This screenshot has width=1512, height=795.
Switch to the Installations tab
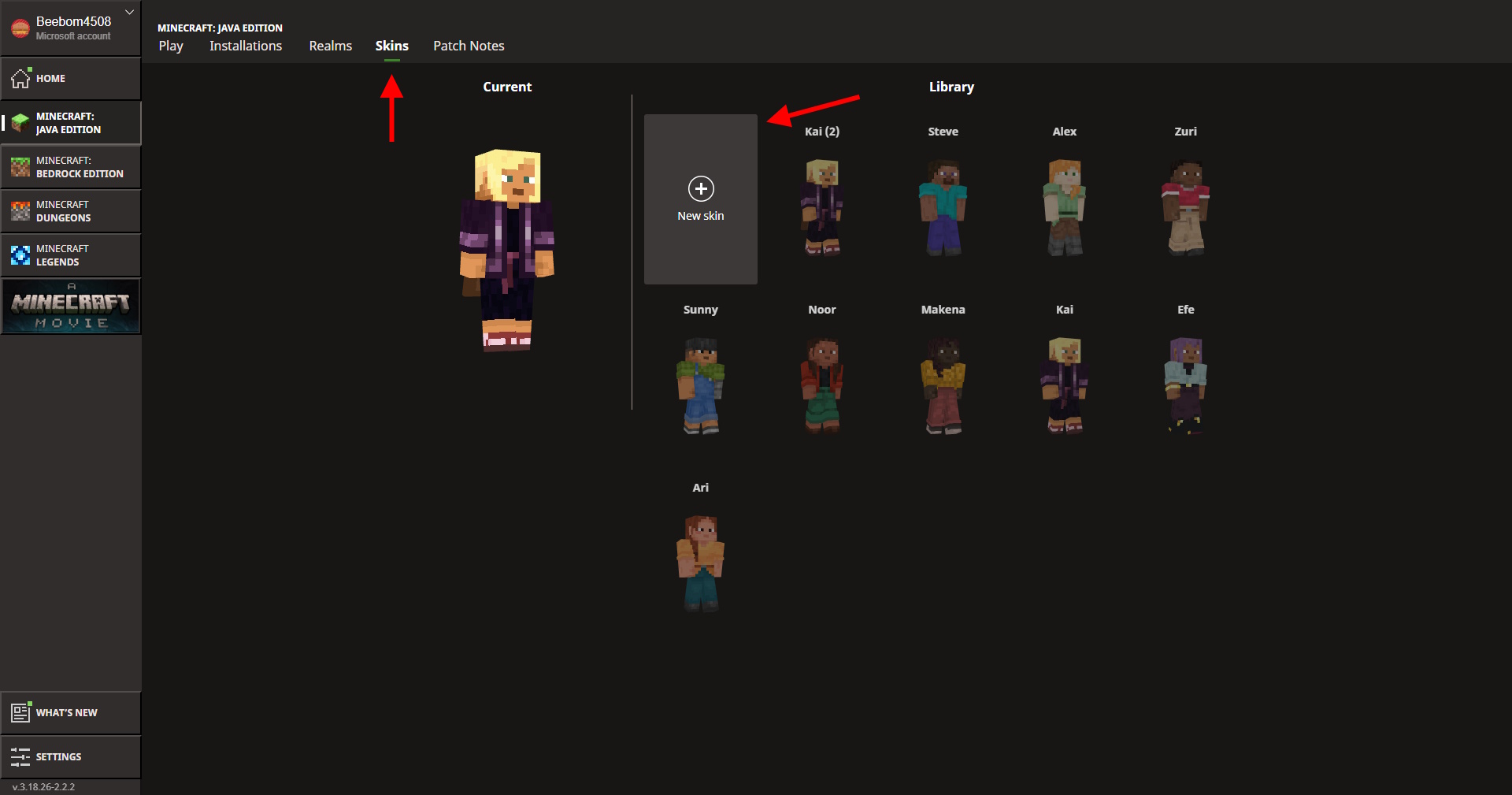tap(245, 46)
